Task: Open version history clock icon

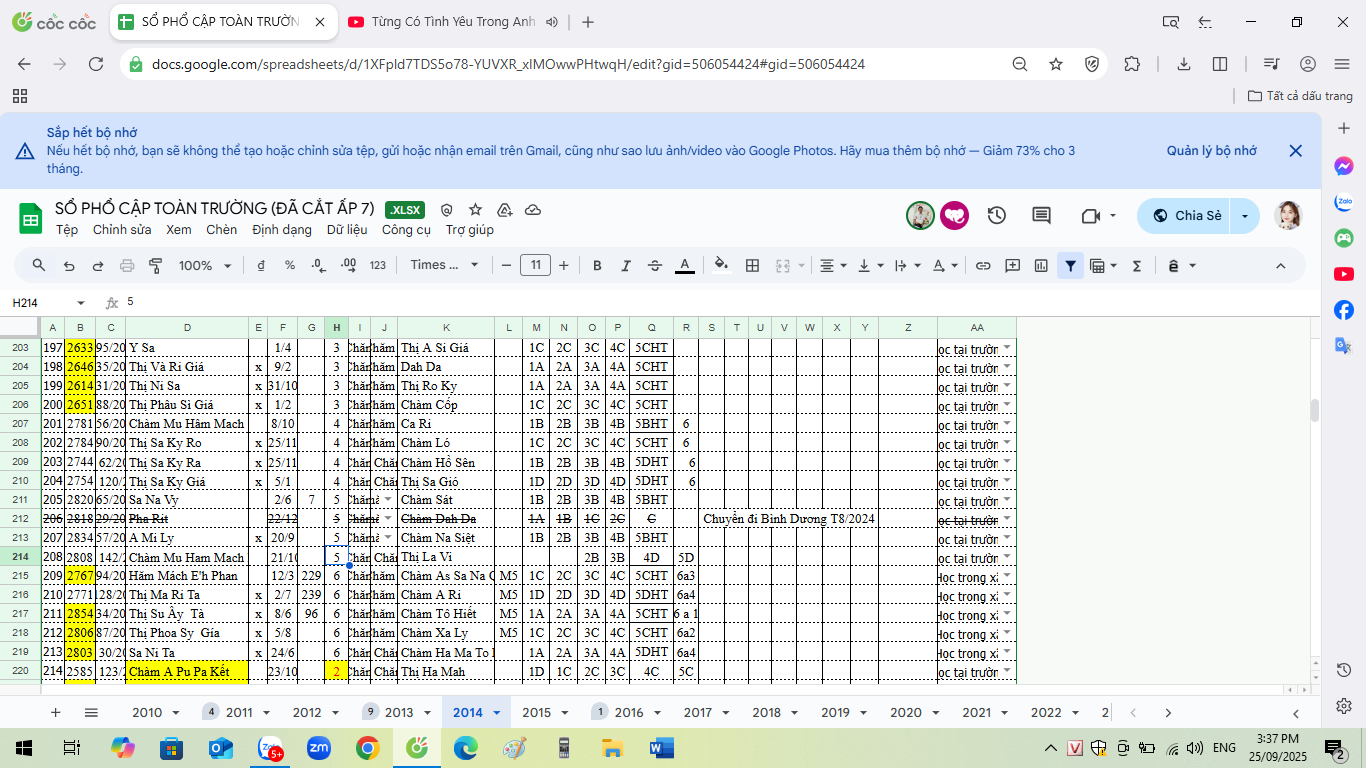Action: tap(996, 215)
